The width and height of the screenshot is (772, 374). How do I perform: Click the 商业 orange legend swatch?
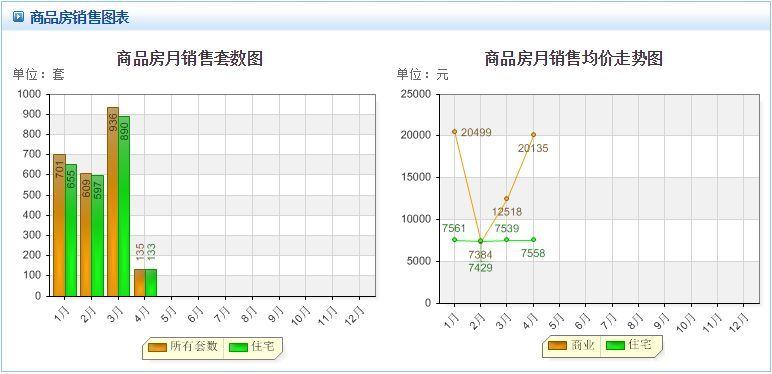(x=558, y=346)
